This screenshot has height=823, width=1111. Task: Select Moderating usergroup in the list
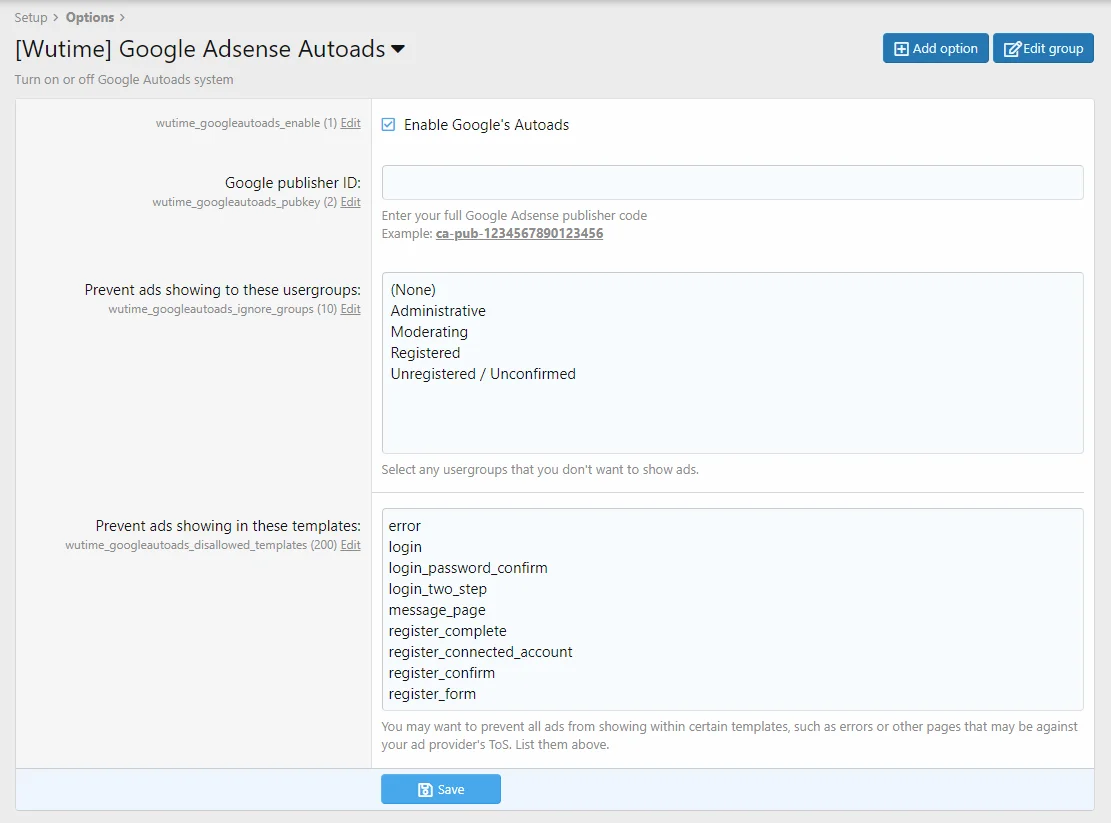click(429, 332)
